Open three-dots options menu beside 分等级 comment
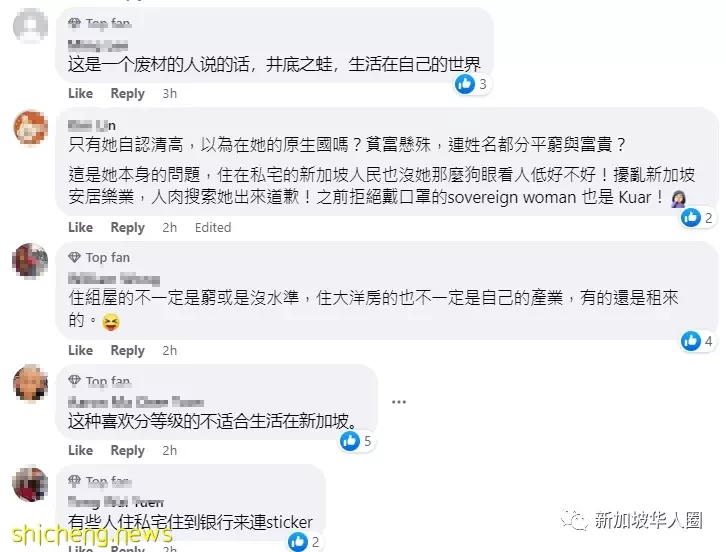Image resolution: width=726 pixels, height=552 pixels. [x=399, y=402]
